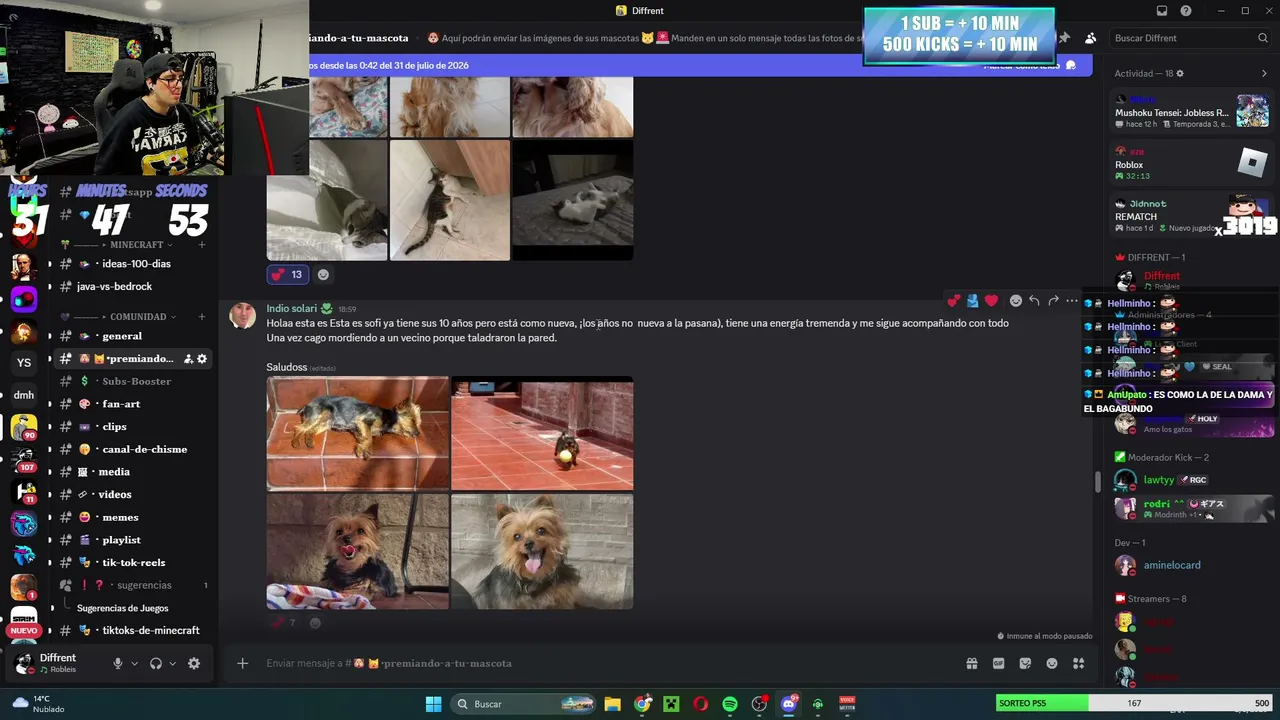Click the Buscar Diffrent search field
1280x720 pixels.
[x=1190, y=38]
